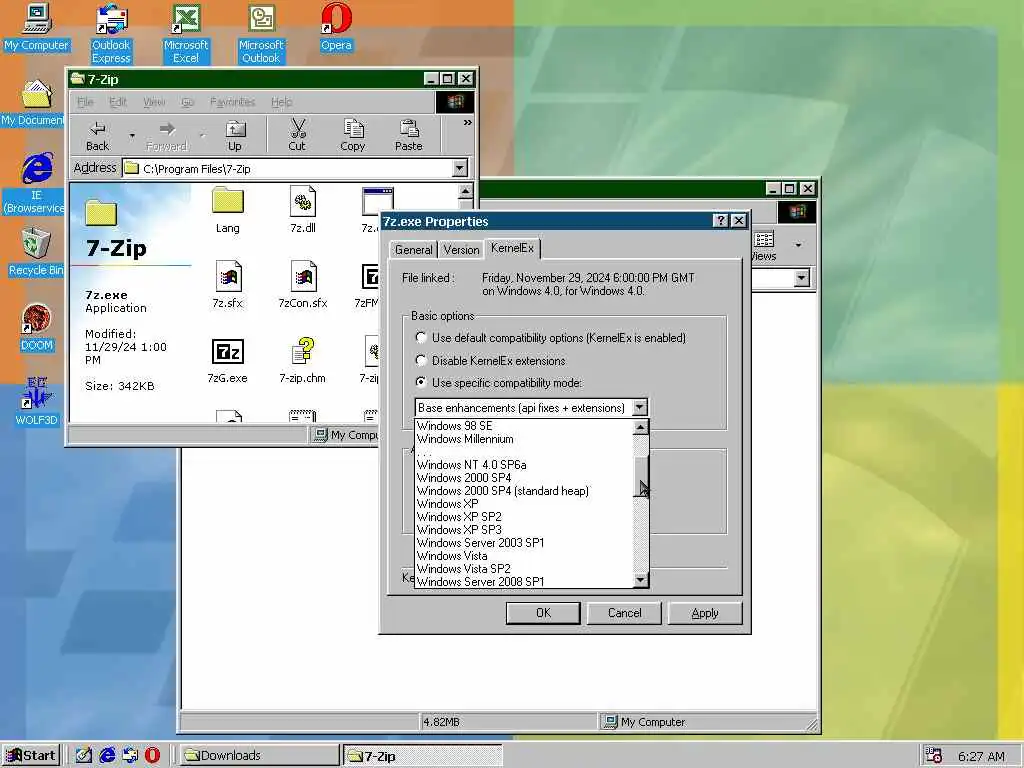Click compatibility list scroll up arrow
This screenshot has width=1024, height=768.
tap(641, 428)
